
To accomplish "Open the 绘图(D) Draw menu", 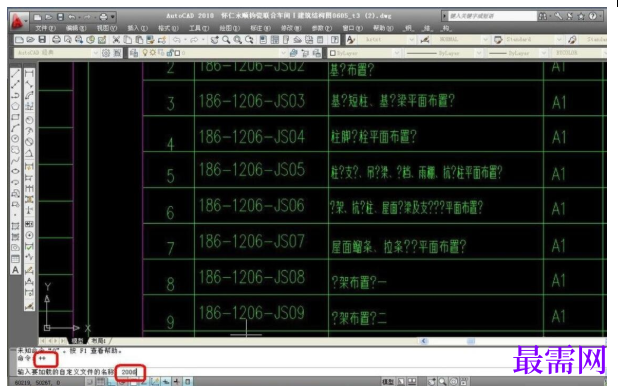I will point(230,28).
